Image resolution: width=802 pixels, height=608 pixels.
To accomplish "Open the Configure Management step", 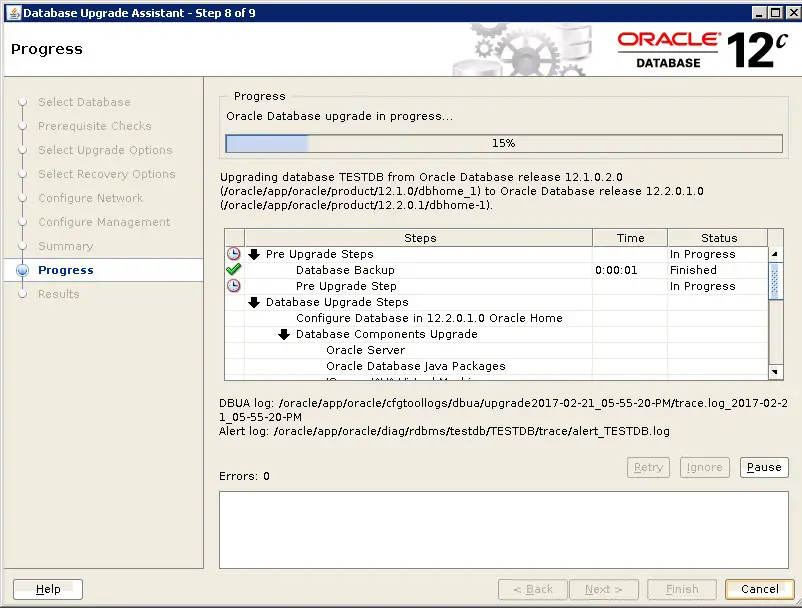I will click(x=104, y=222).
